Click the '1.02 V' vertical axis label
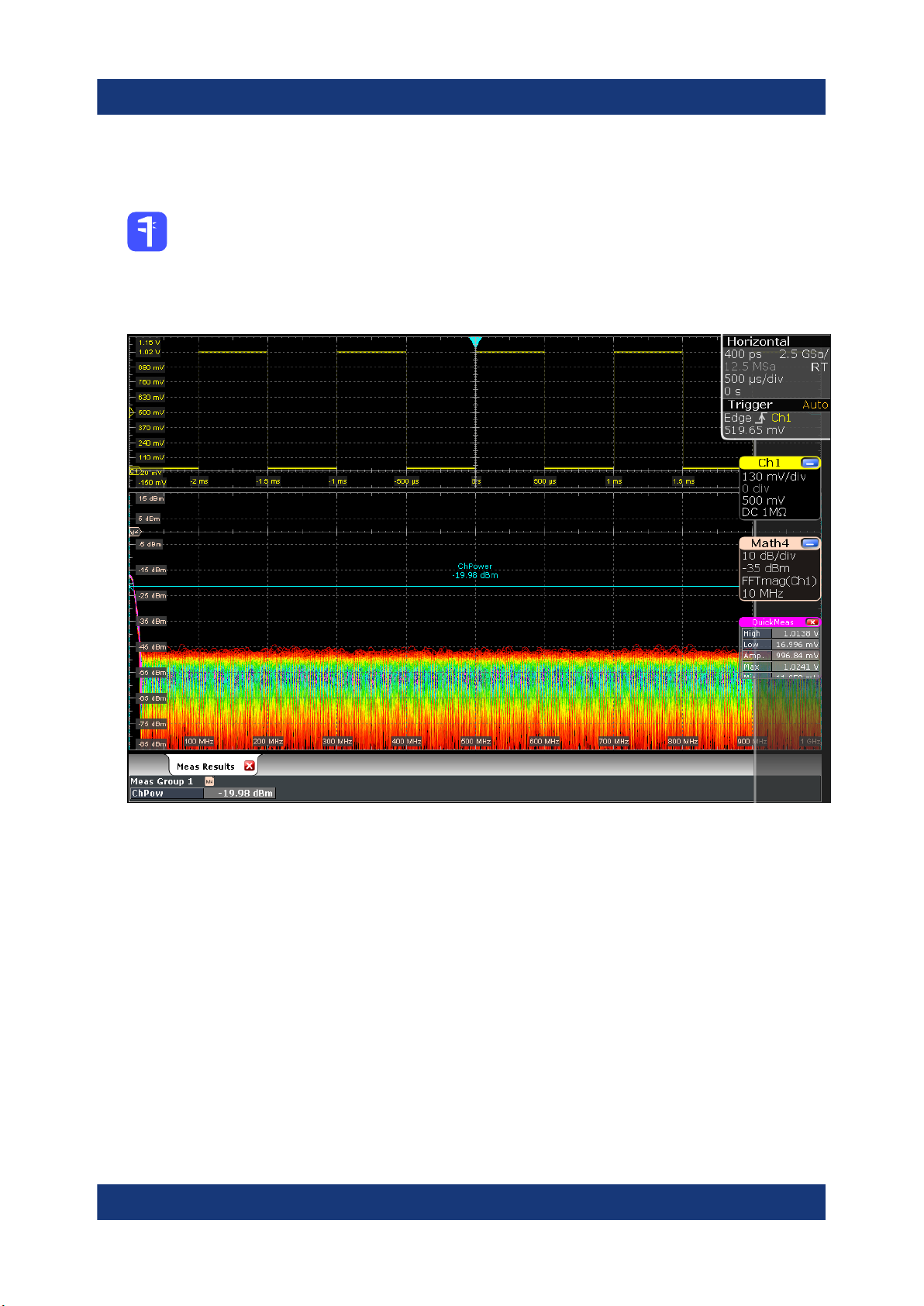This screenshot has height=1306, width=924. coord(150,352)
